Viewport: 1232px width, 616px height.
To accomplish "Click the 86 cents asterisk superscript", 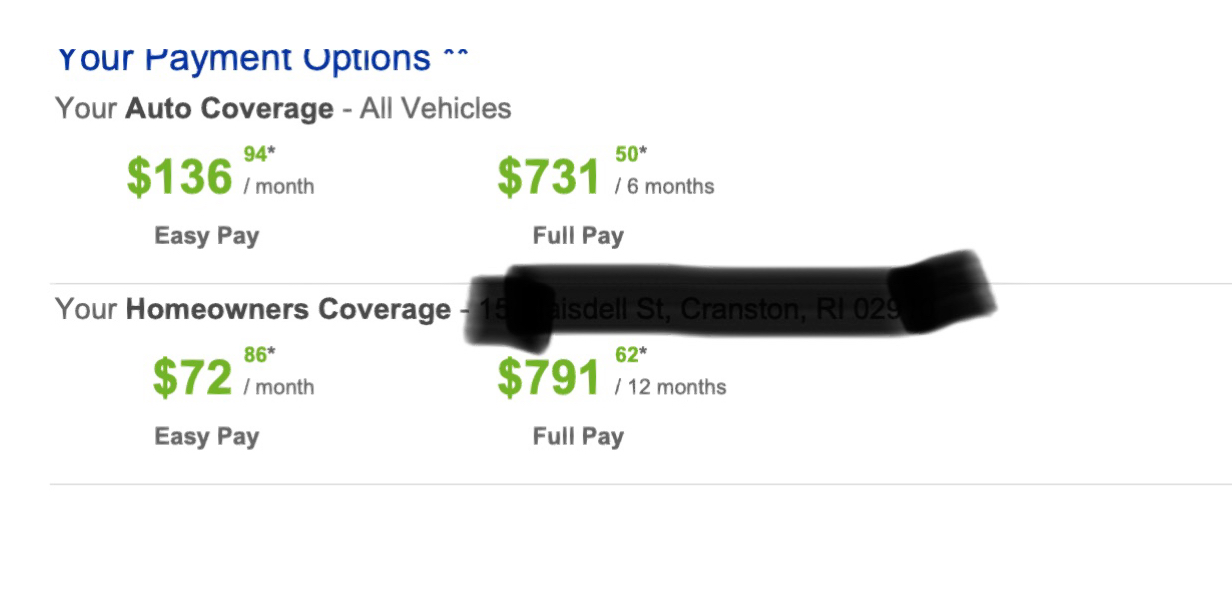I will [x=259, y=354].
